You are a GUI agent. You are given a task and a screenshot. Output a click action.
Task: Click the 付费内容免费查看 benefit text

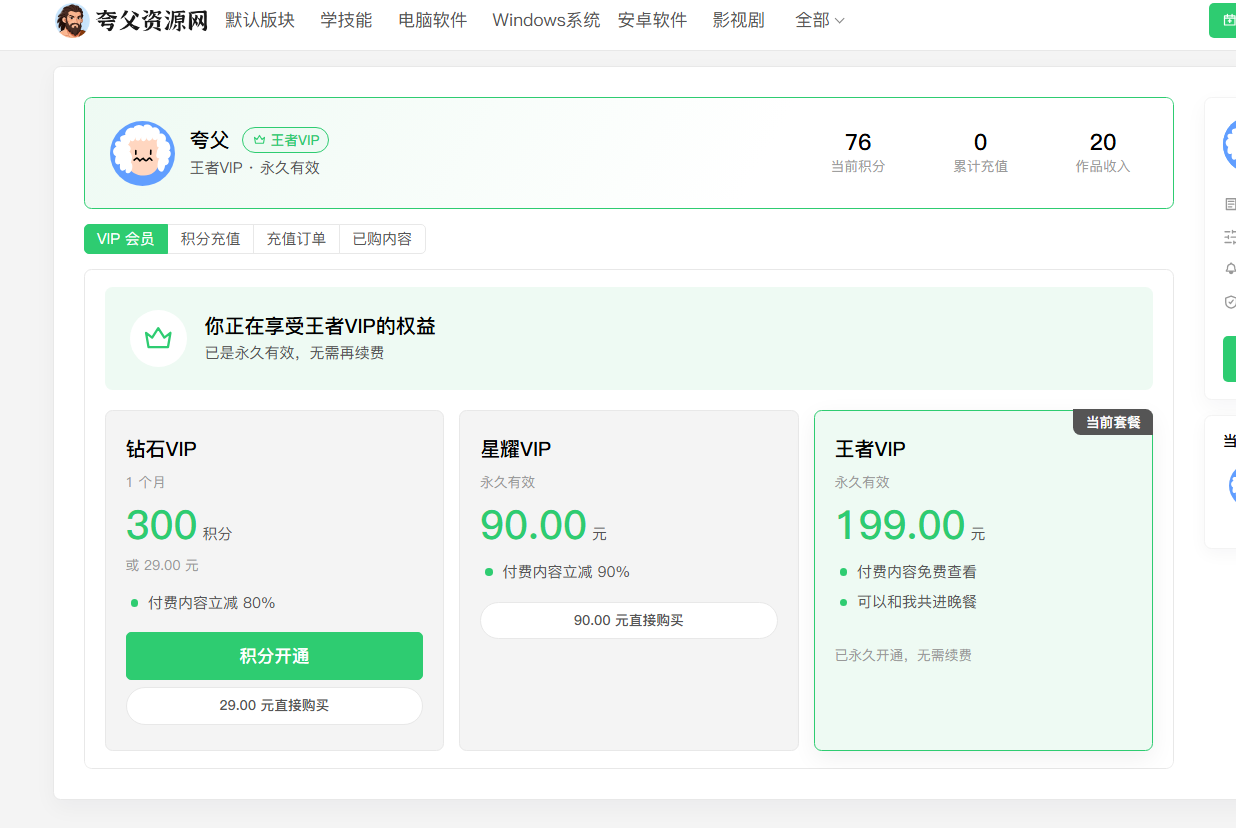pos(917,572)
